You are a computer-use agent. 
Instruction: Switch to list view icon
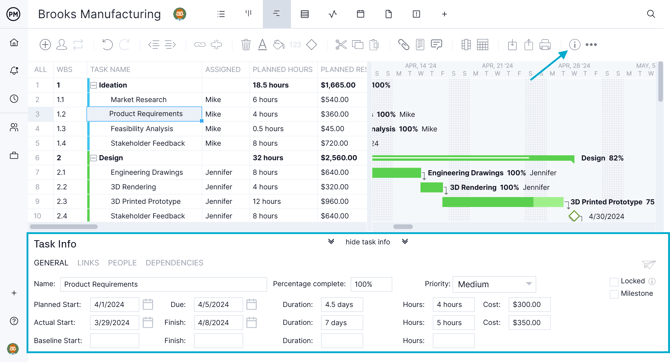[x=221, y=14]
